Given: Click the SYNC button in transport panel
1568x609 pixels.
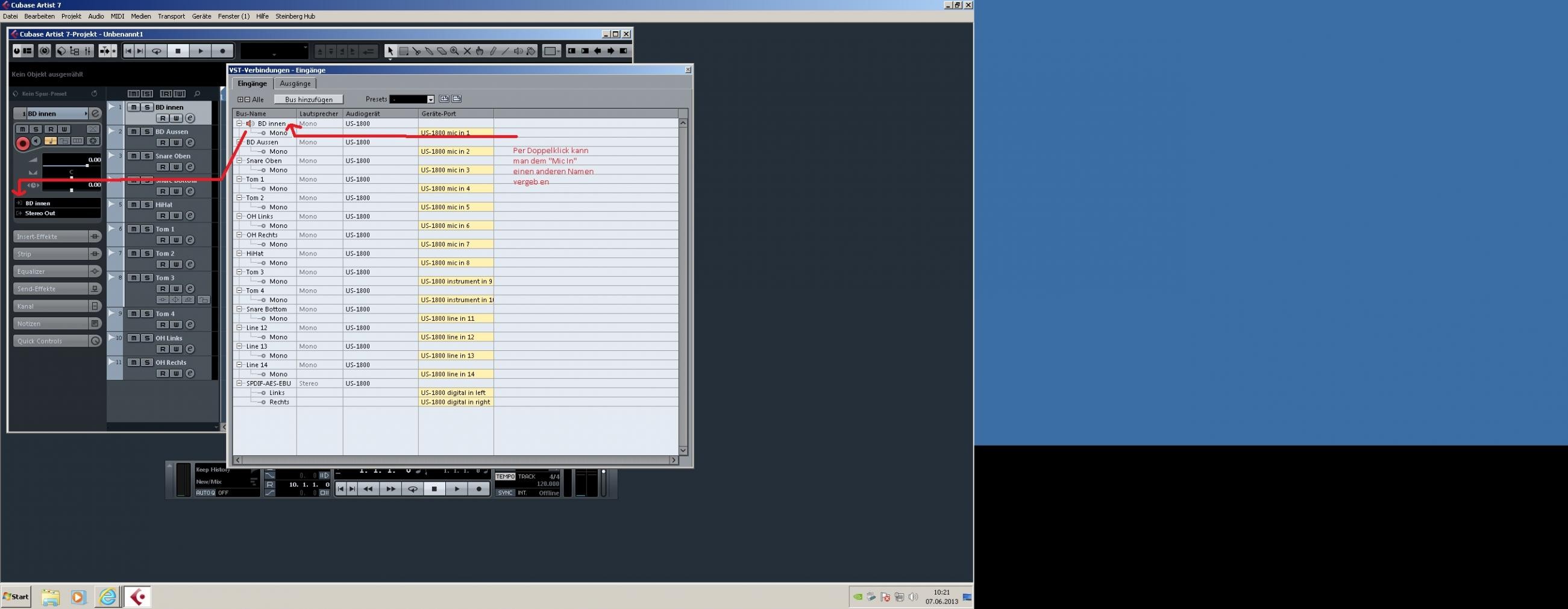Looking at the screenshot, I should (x=505, y=493).
